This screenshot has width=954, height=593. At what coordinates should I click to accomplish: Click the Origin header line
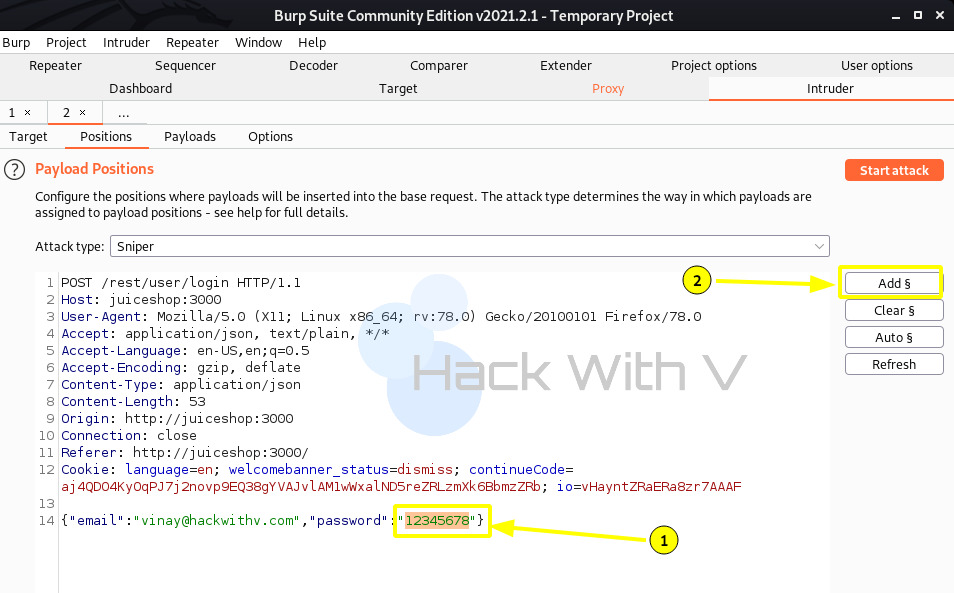(x=177, y=419)
